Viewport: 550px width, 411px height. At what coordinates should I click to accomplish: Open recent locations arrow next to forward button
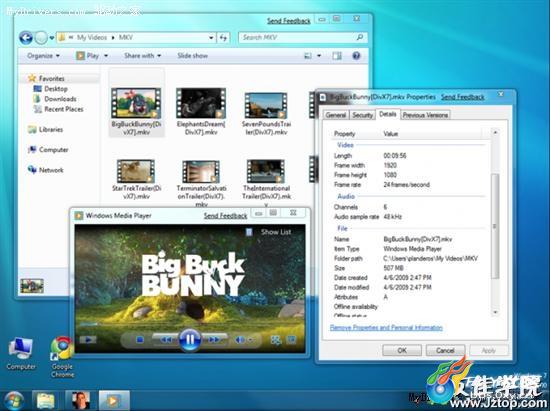pos(52,38)
